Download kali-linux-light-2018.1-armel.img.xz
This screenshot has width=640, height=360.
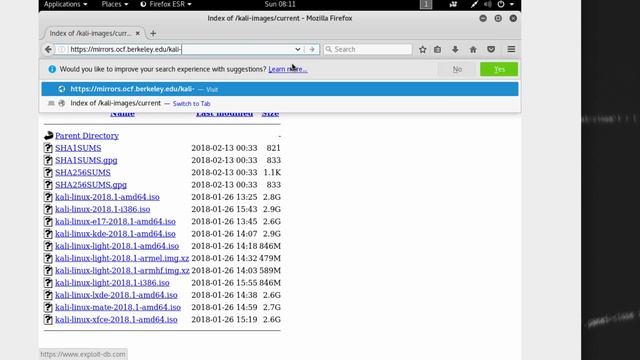[x=122, y=258]
